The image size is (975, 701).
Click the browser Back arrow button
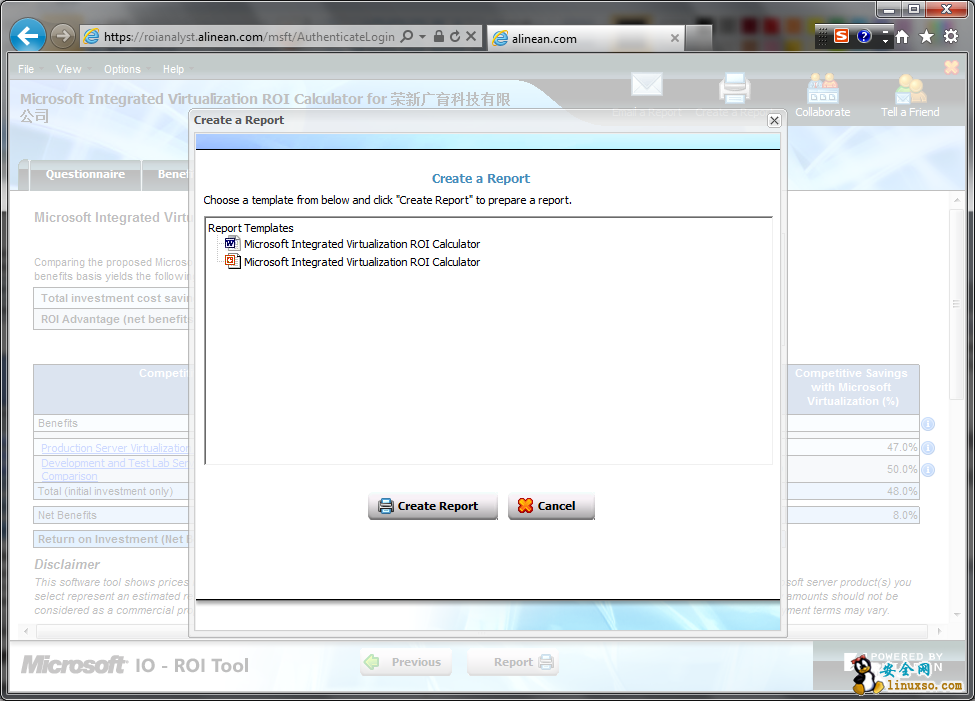(x=27, y=37)
